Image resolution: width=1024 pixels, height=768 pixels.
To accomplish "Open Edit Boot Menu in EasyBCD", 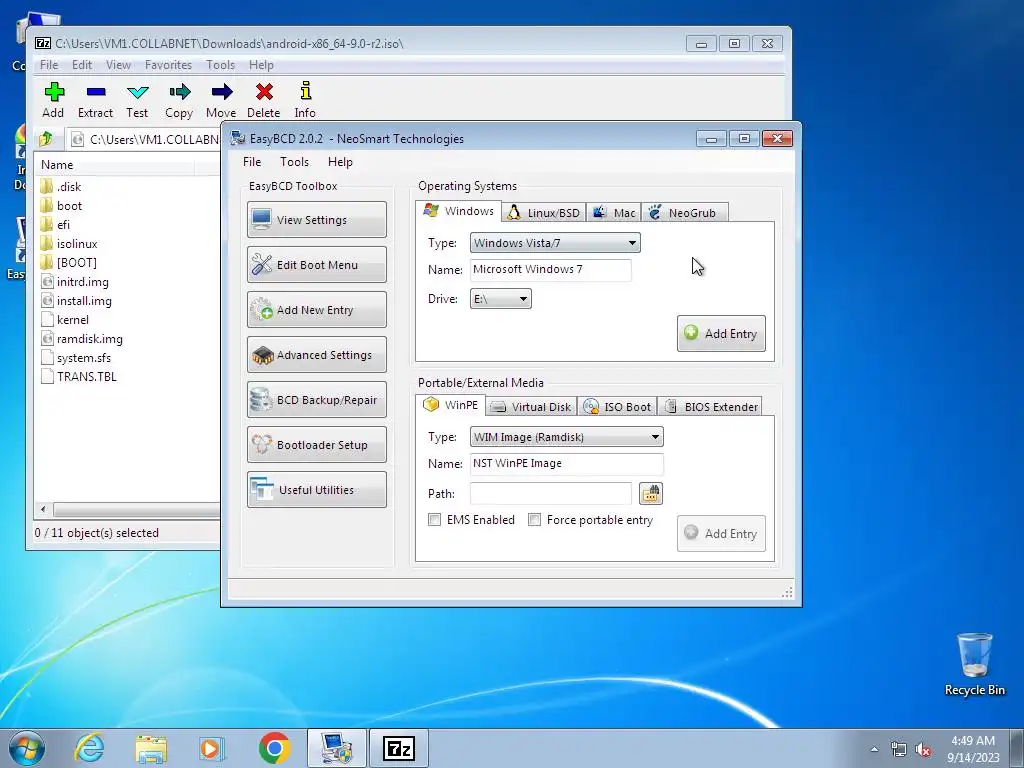I will click(x=317, y=264).
